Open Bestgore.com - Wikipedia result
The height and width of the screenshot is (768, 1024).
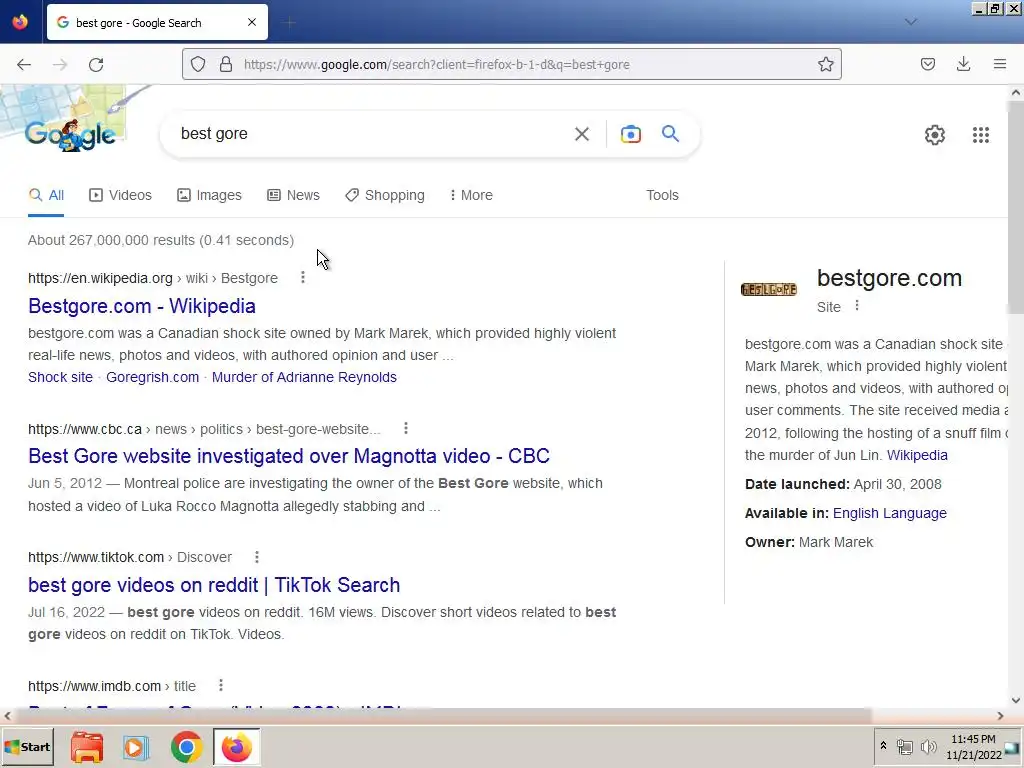(x=142, y=306)
